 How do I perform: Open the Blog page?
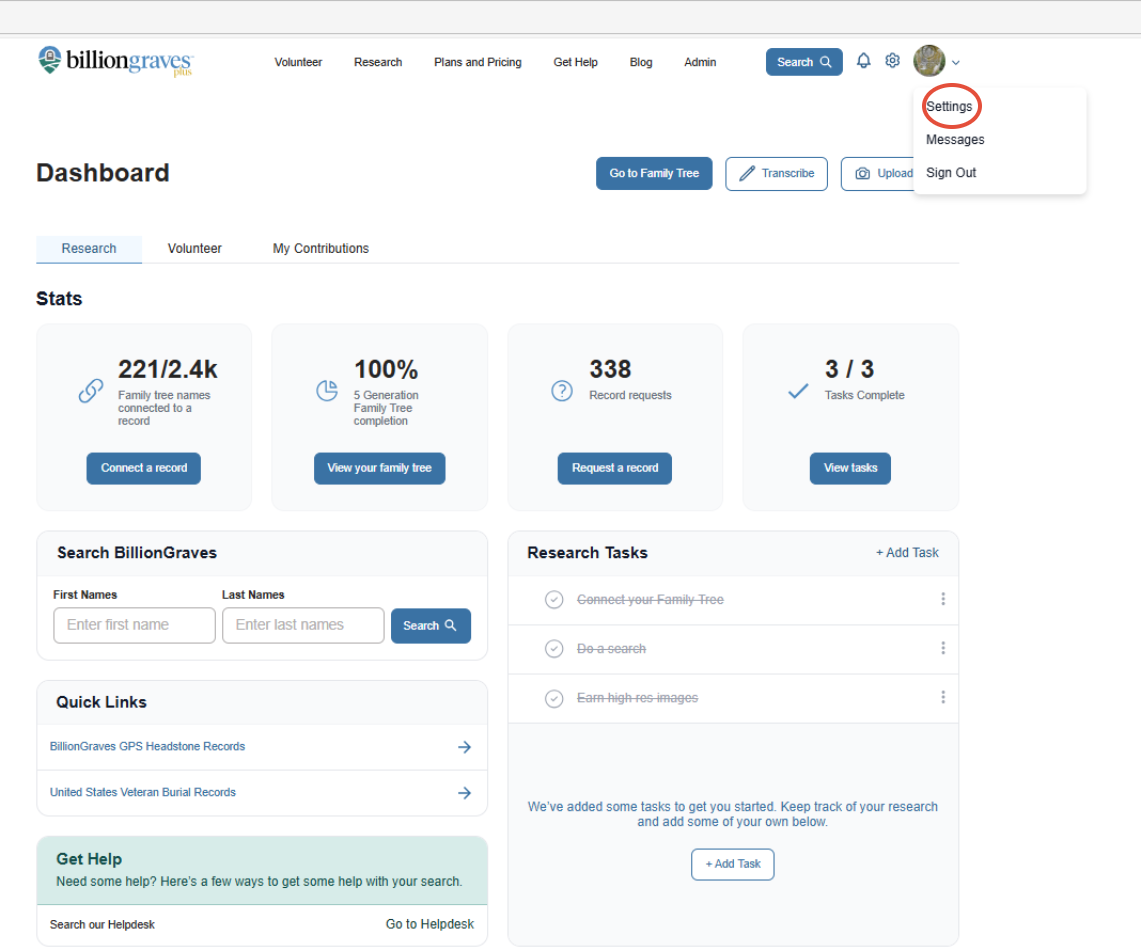[x=640, y=62]
